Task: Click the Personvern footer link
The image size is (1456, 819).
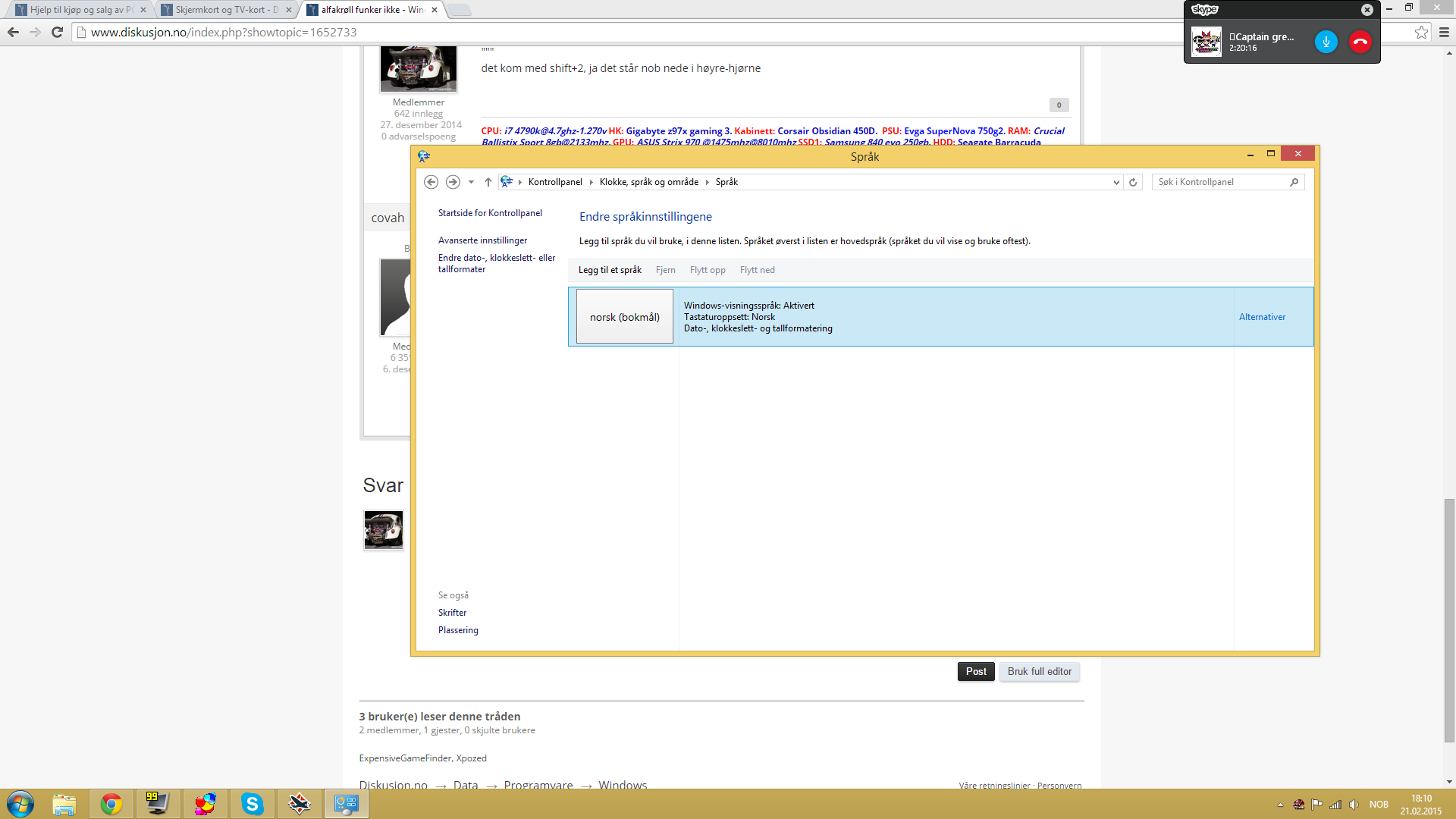Action: [1059, 786]
